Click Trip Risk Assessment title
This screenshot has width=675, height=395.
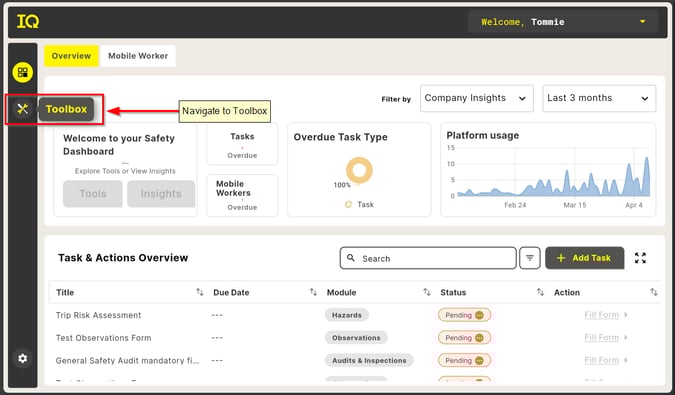click(x=99, y=315)
